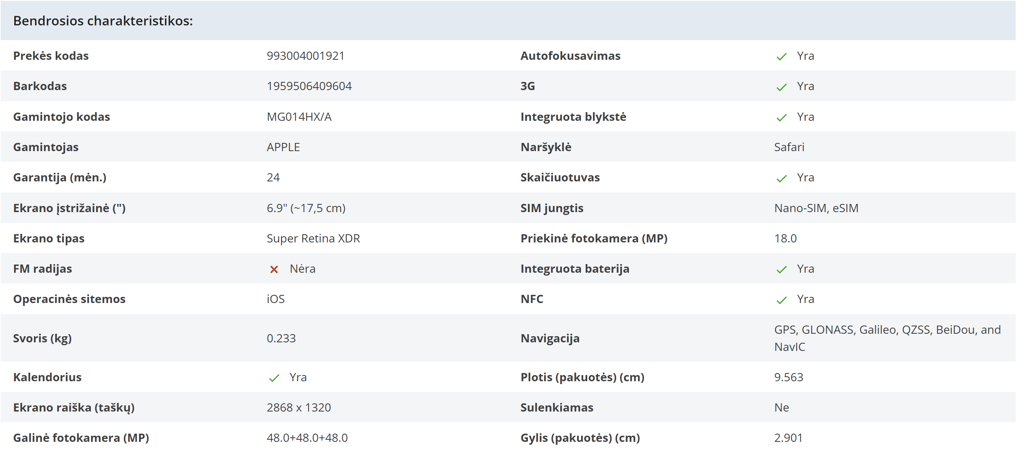Click manufacturer code MG014HX/A
This screenshot has height=466, width=1024.
point(299,117)
